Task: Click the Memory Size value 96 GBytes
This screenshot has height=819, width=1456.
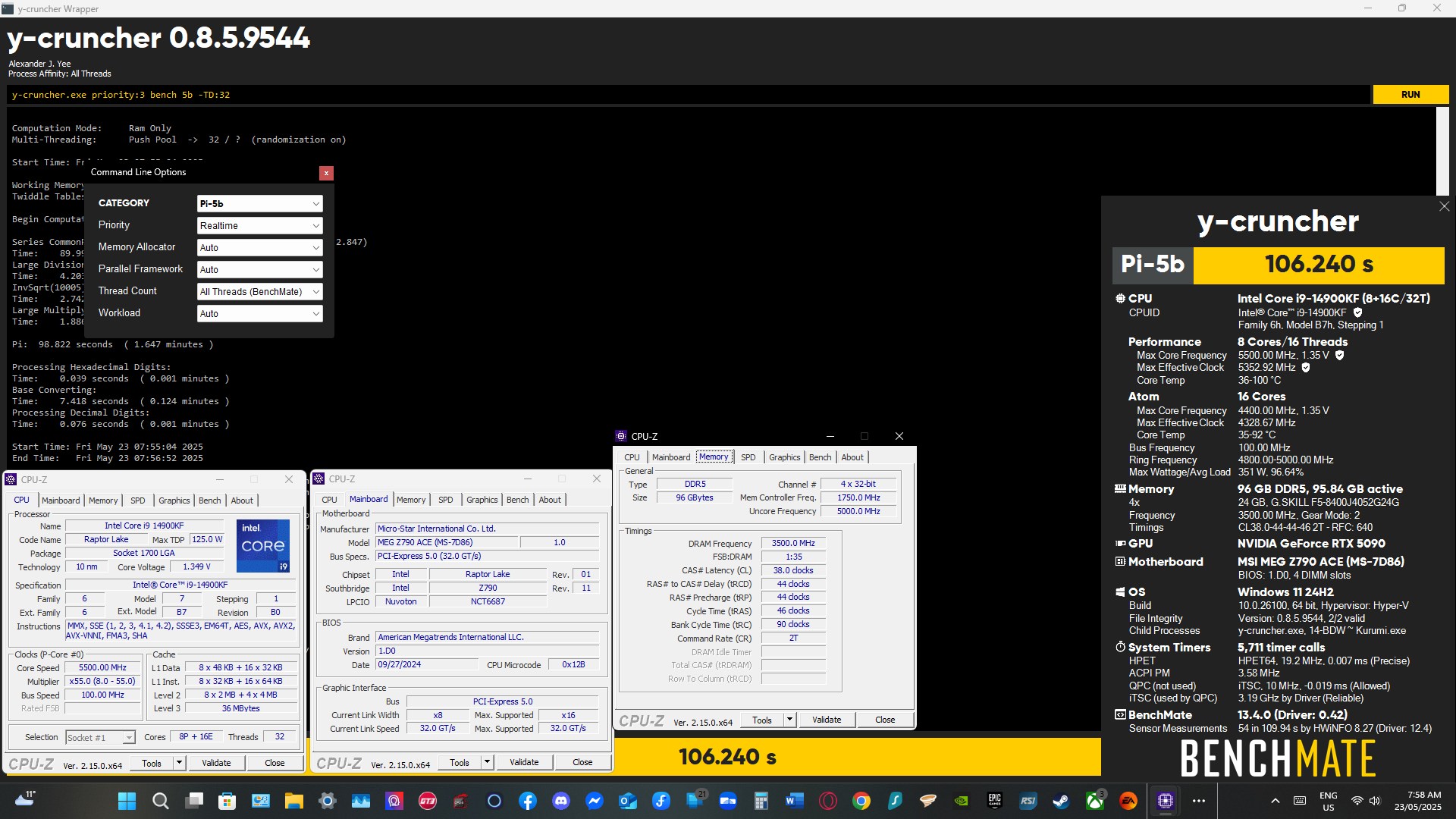Action: coord(694,498)
